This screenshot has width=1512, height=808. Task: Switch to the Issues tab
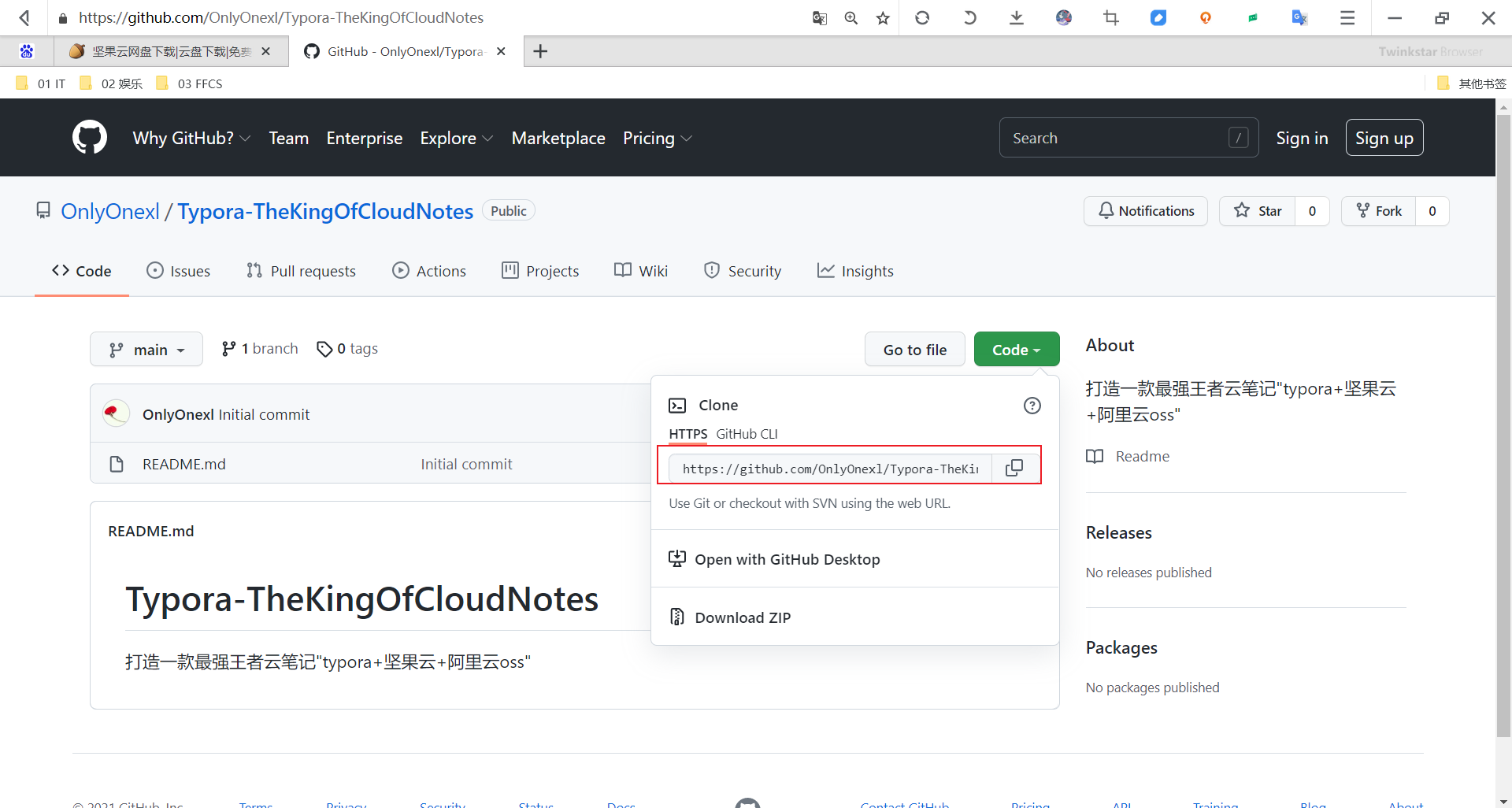[179, 271]
